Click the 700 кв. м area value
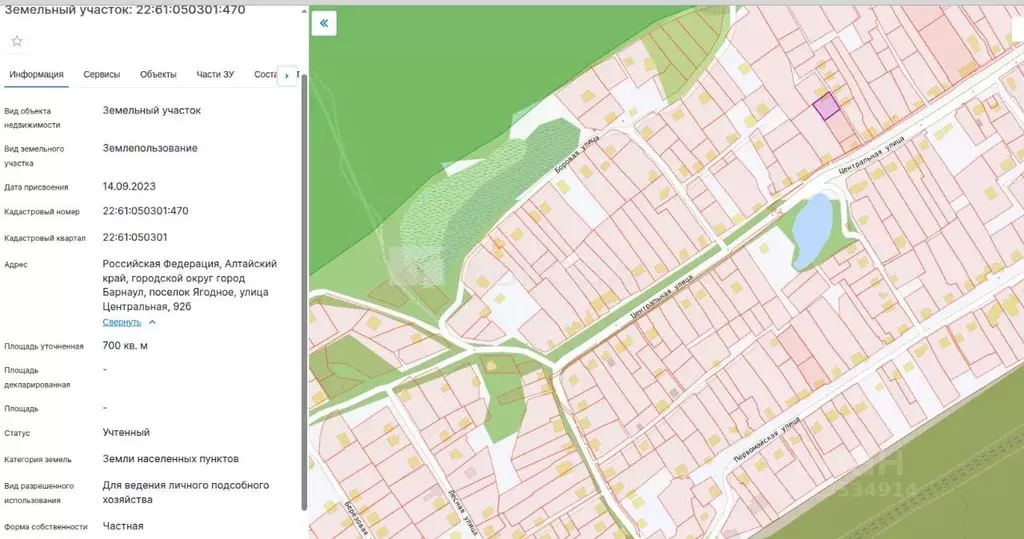 tap(125, 346)
